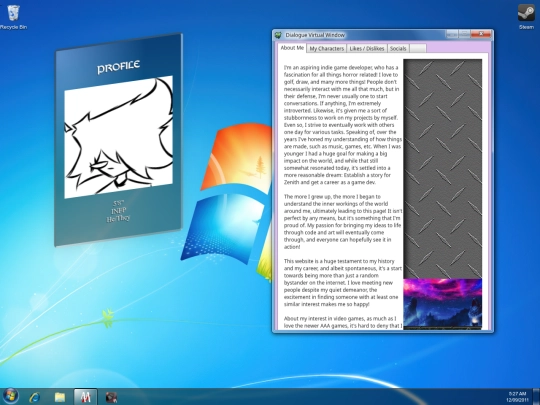This screenshot has height=405, width=540.
Task: Click the Show Desktop strip
Action: pos(537,397)
